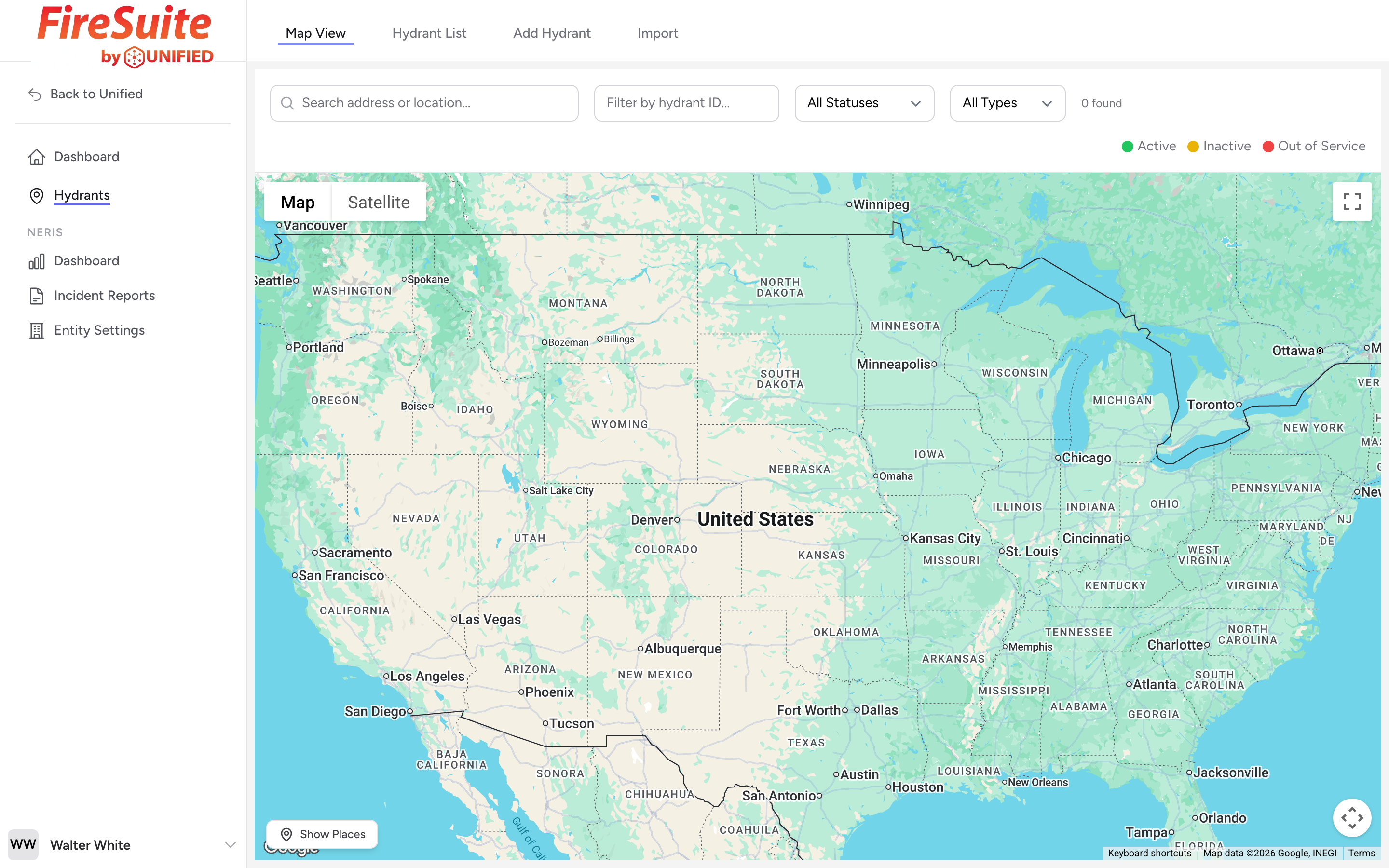Click the Show Places button

point(322,834)
